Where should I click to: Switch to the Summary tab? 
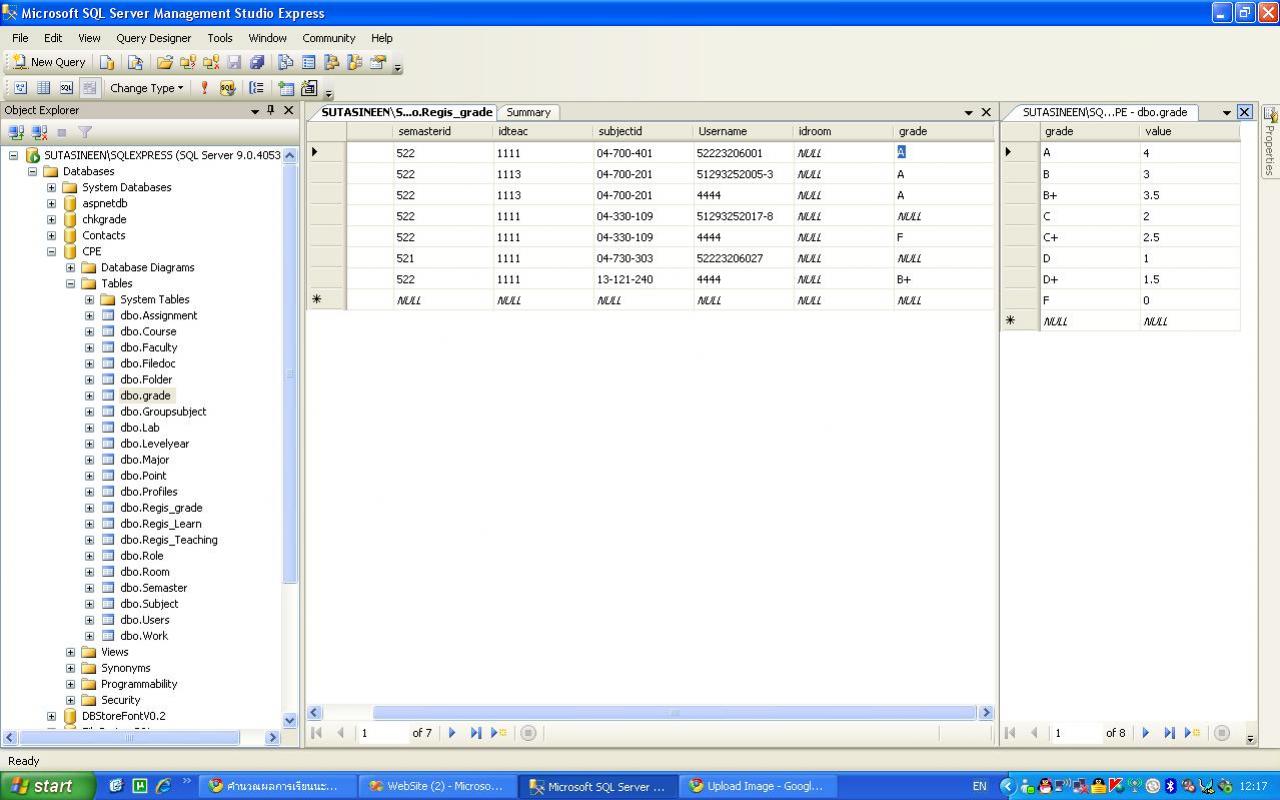coord(528,112)
